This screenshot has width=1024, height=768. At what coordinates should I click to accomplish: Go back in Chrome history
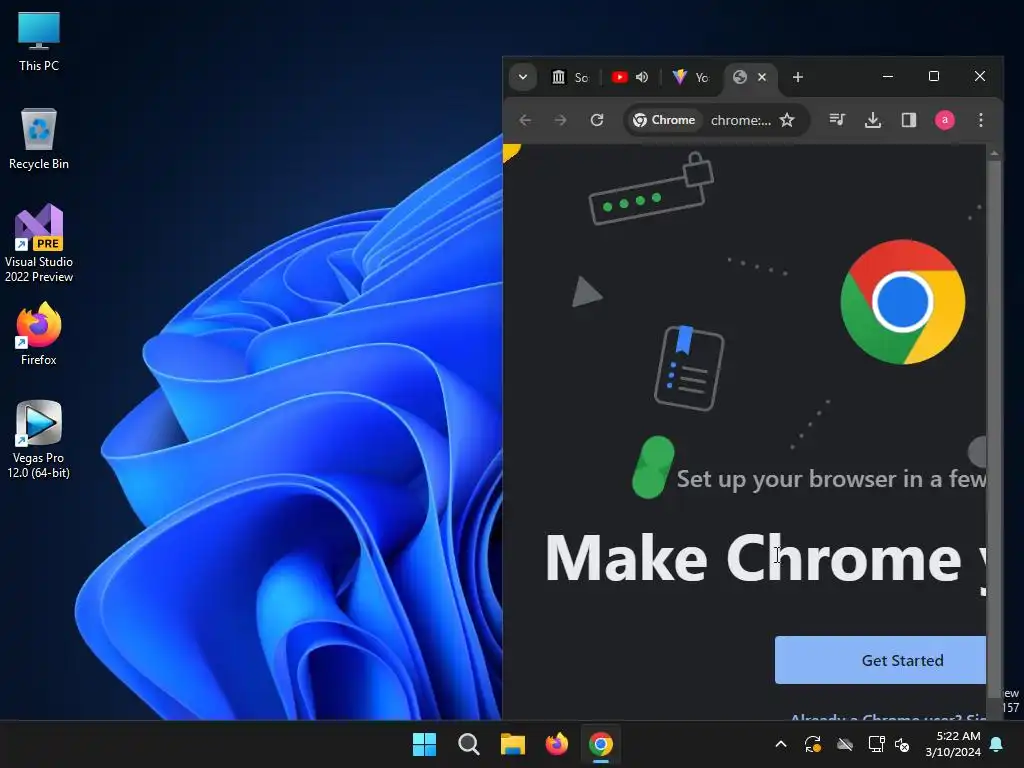pyautogui.click(x=525, y=120)
